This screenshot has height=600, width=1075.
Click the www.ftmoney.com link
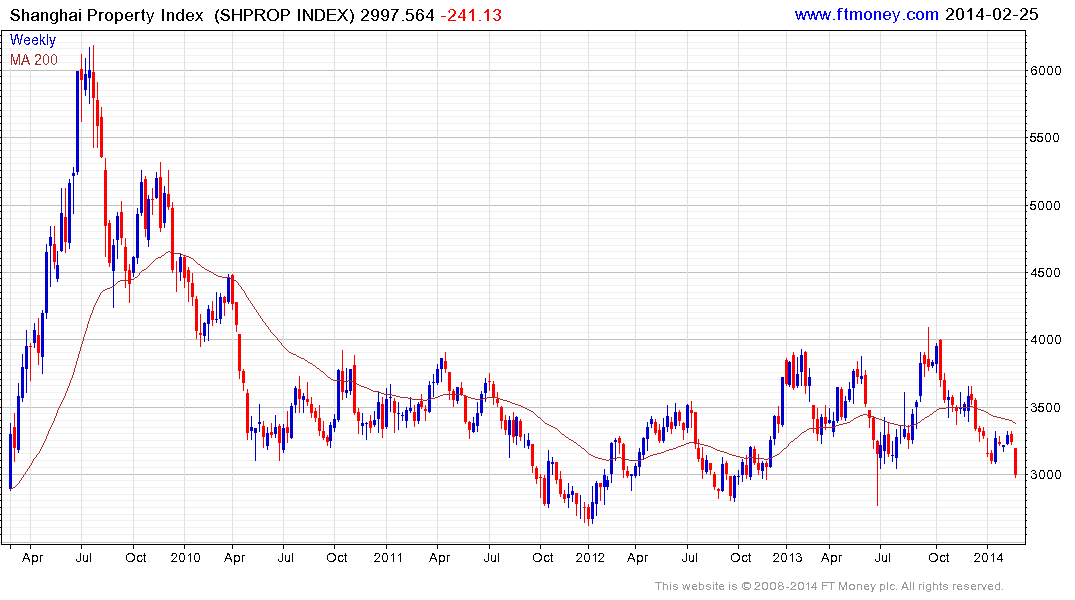866,14
